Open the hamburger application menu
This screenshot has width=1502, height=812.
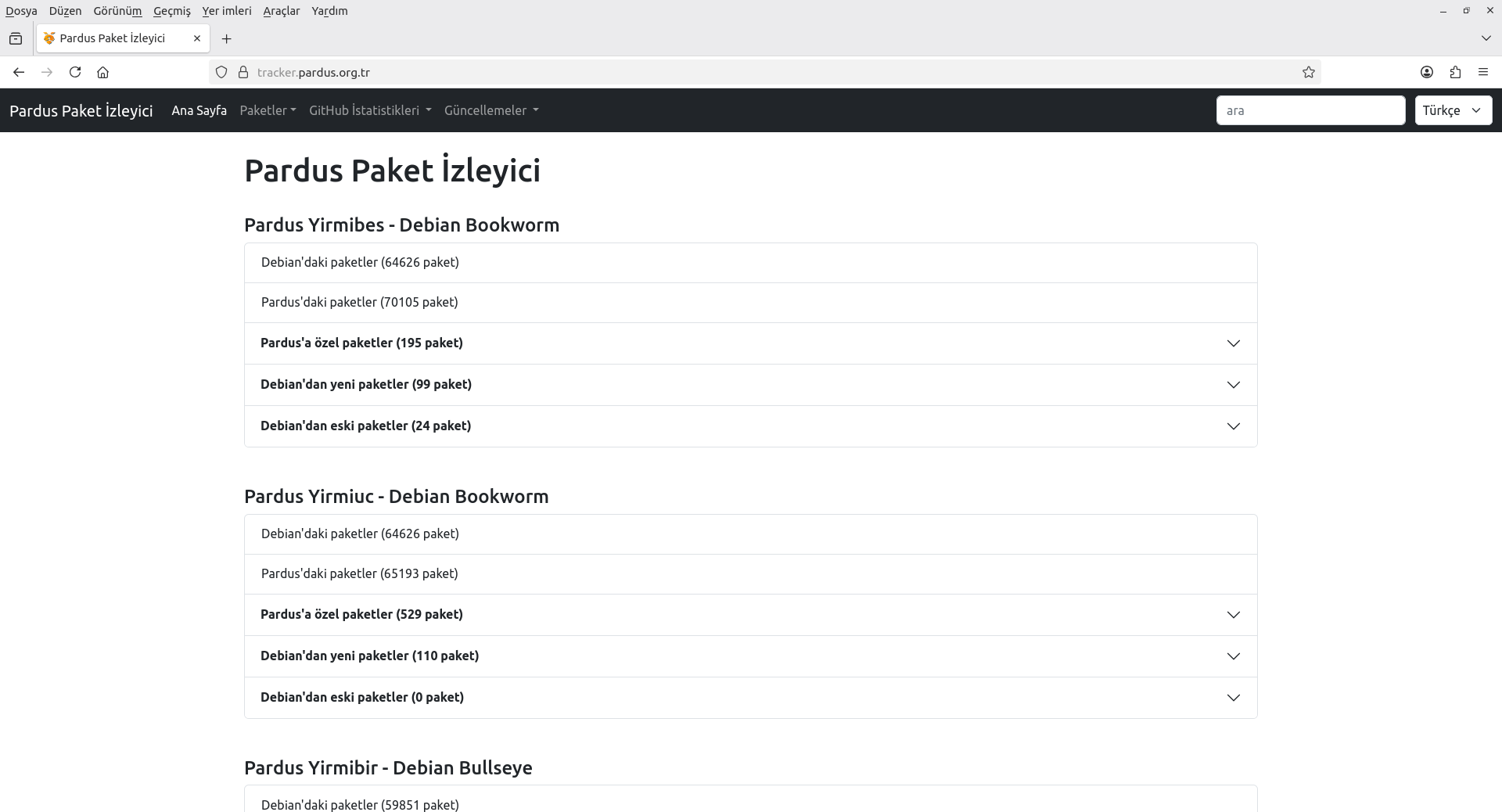(1482, 72)
